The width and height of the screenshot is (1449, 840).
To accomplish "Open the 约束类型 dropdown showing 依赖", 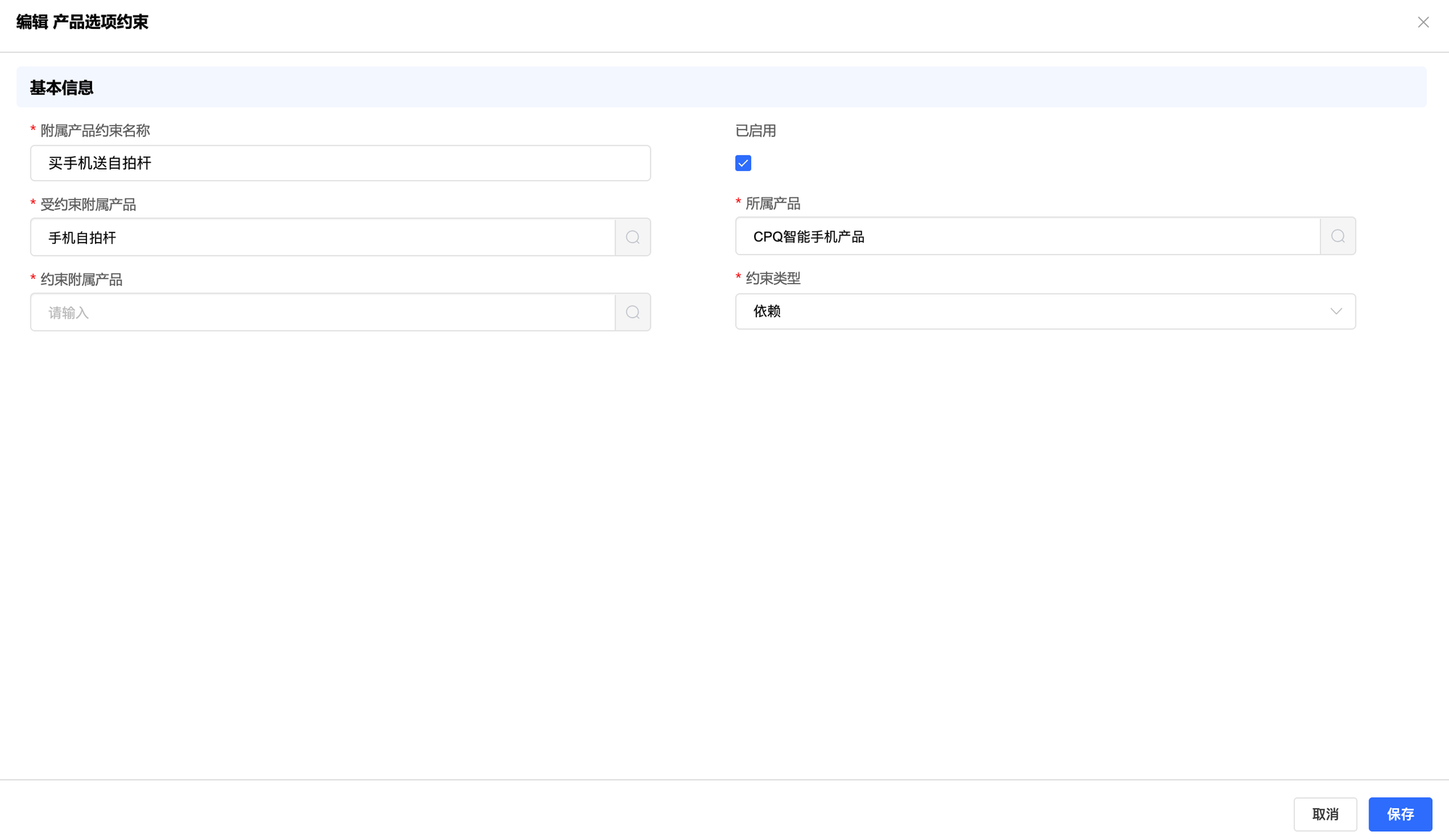I will tap(1036, 311).
